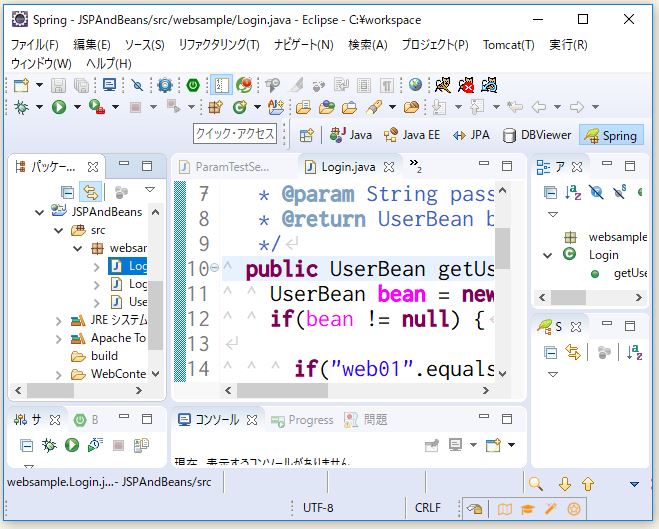659x529 pixels.
Task: Toggle Link with Editor in Package Explorer
Action: [91, 192]
